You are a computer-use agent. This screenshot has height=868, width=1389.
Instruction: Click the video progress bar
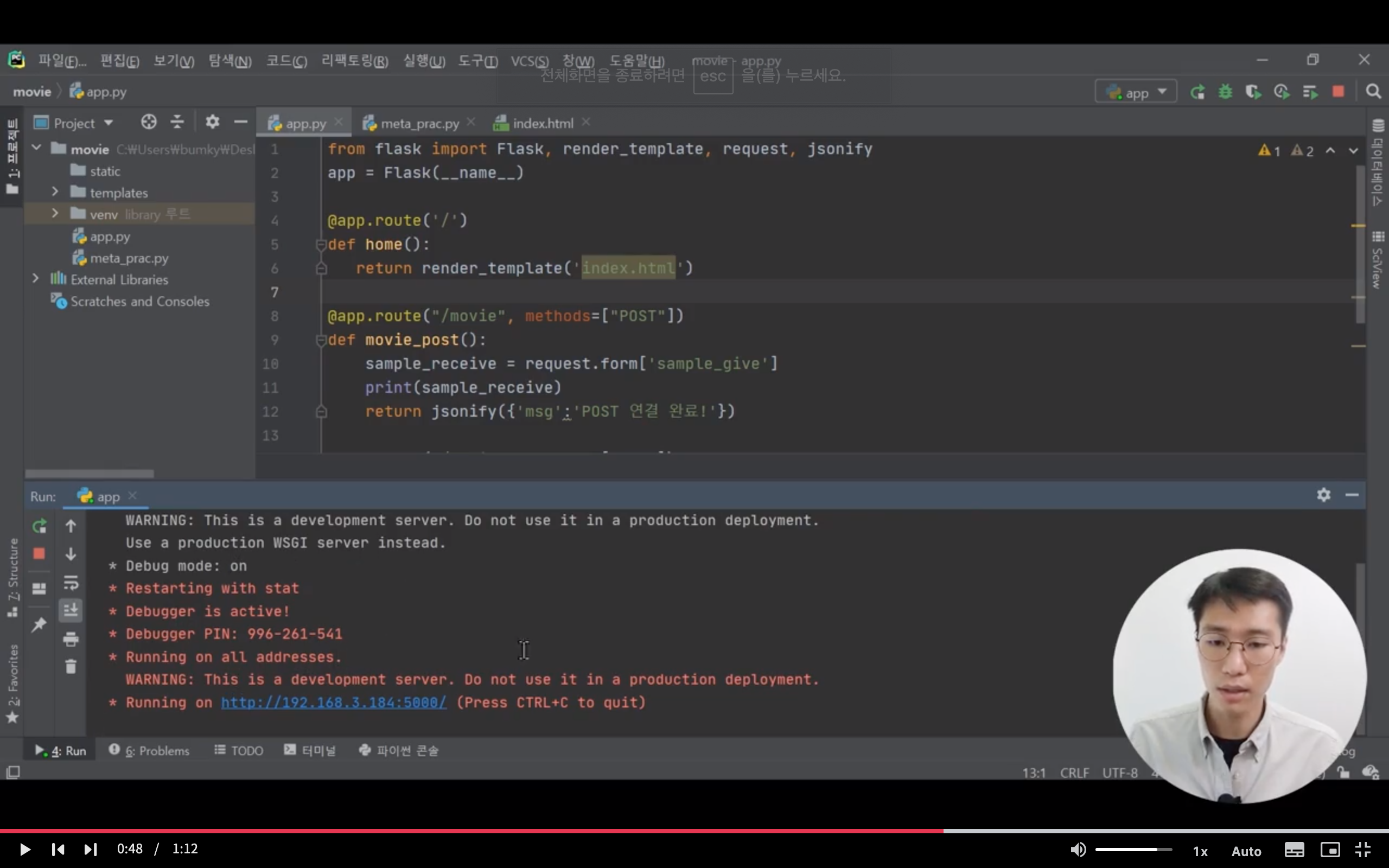click(694, 831)
